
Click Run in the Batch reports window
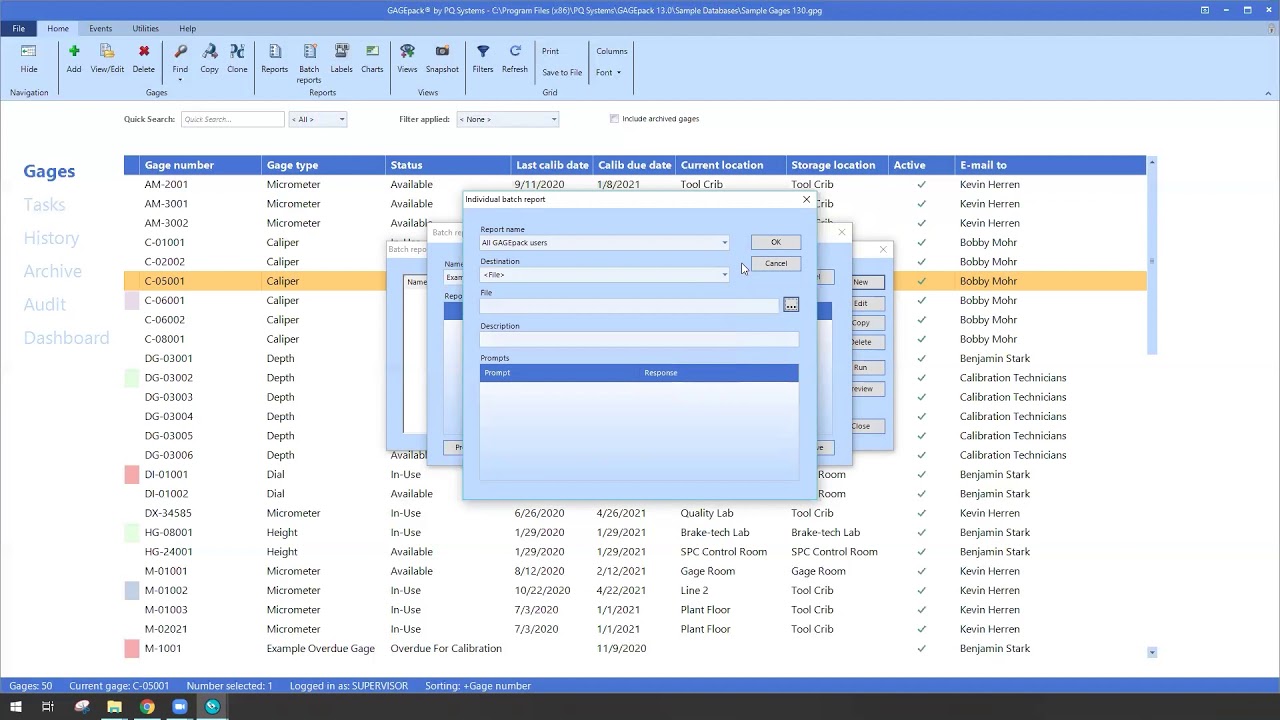861,367
